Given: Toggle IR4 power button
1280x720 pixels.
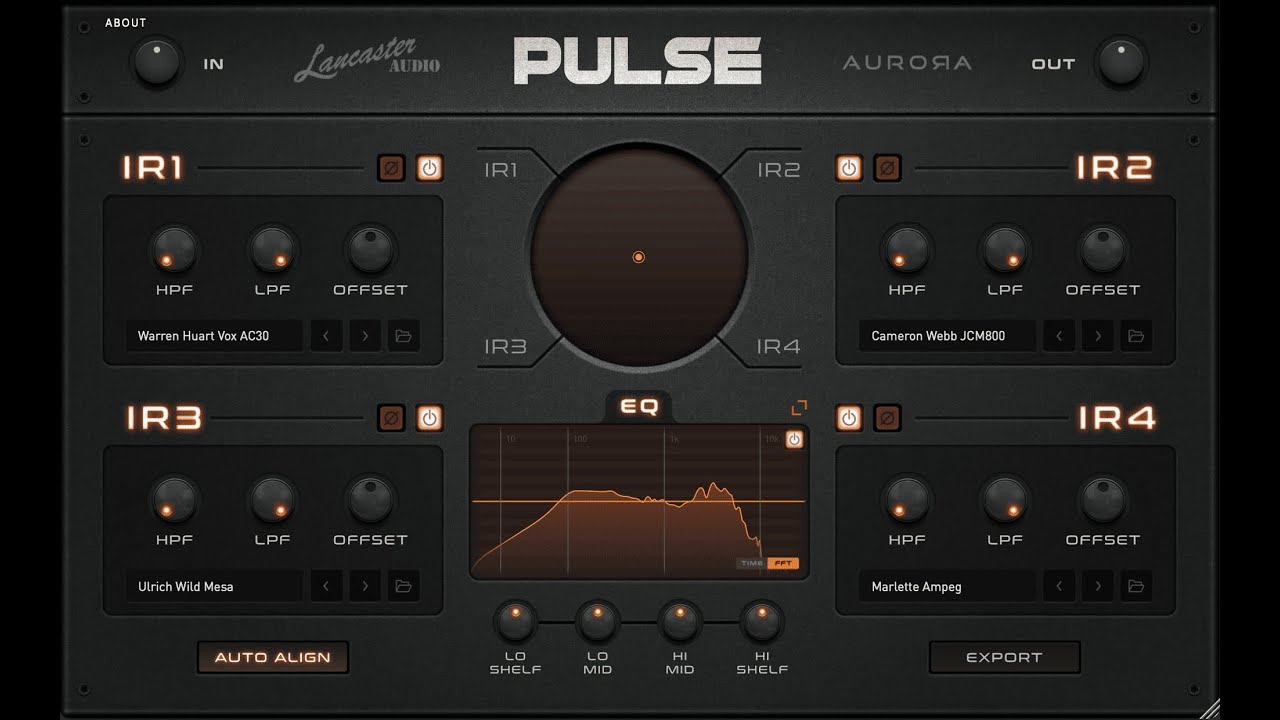Looking at the screenshot, I should coord(849,418).
